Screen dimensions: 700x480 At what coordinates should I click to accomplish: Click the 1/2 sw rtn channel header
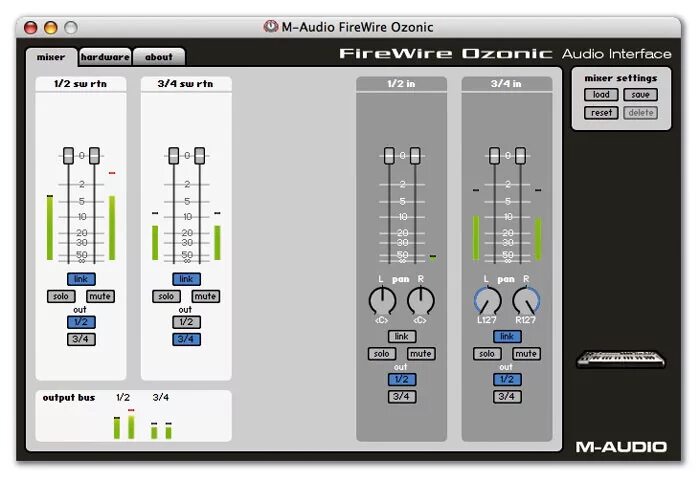tap(81, 84)
